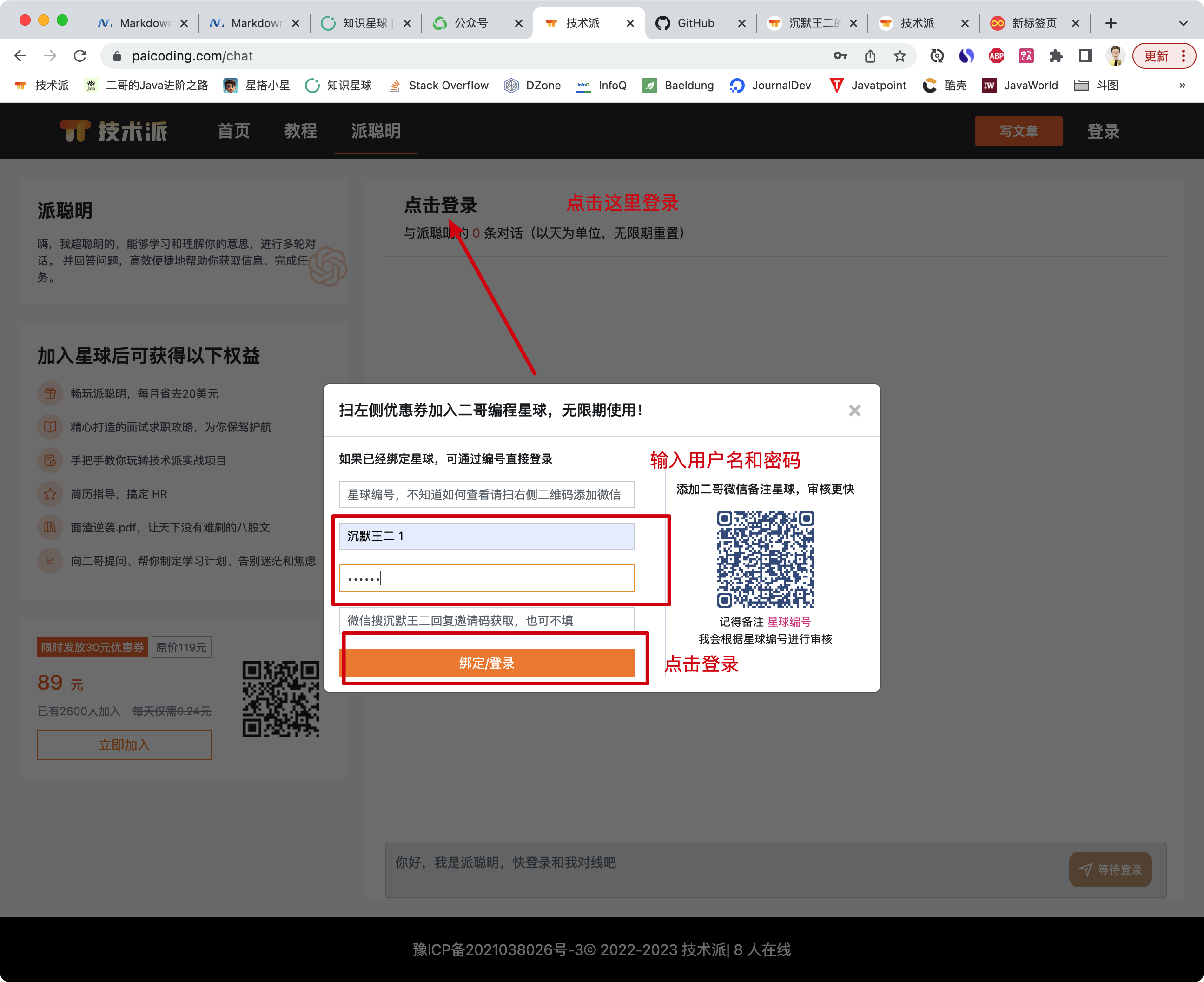
Task: Go to the 教程 nav item
Action: point(300,131)
